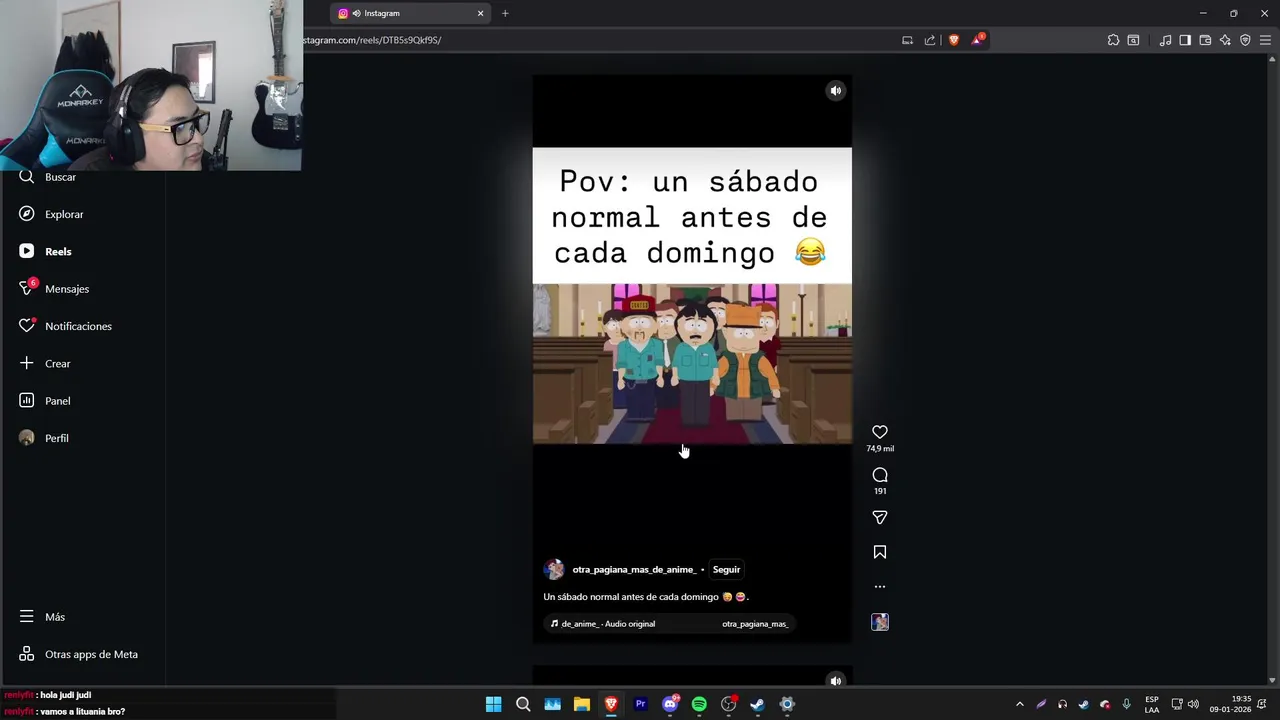Toggle the browser sidebar panel
Screen dimensions: 1280x720
1185,40
